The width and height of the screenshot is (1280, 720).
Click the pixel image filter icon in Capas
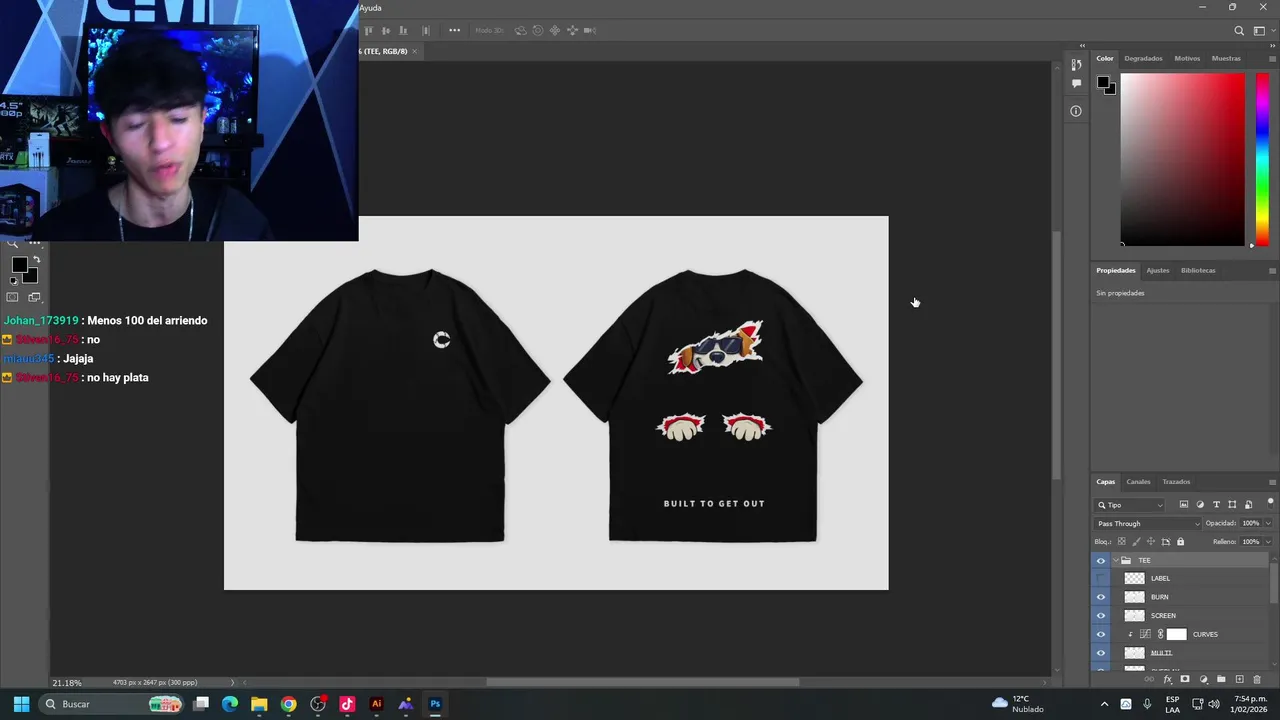(x=1184, y=505)
